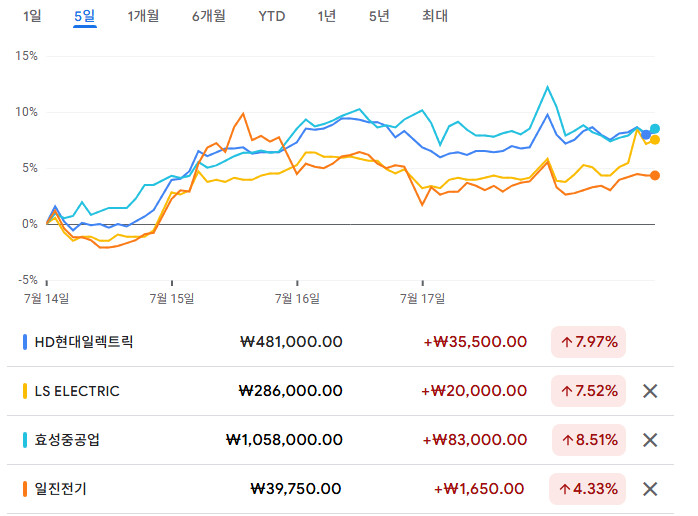Select the 1개월 time range tab
The height and width of the screenshot is (516, 698).
coord(143,16)
